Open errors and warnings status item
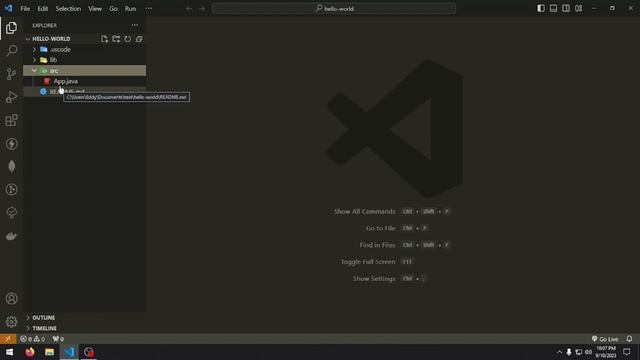Image resolution: width=640 pixels, height=360 pixels. click(33, 339)
